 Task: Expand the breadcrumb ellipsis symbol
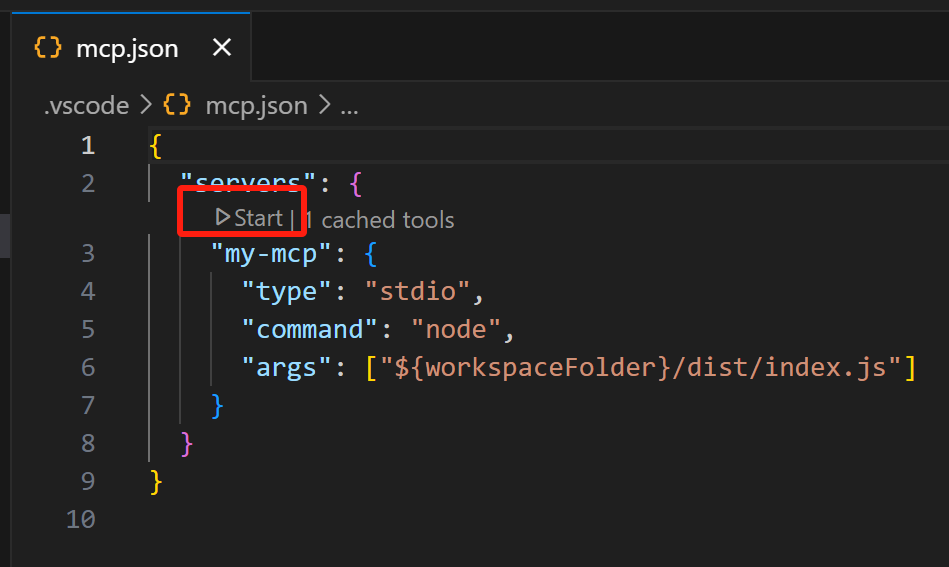[x=349, y=105]
